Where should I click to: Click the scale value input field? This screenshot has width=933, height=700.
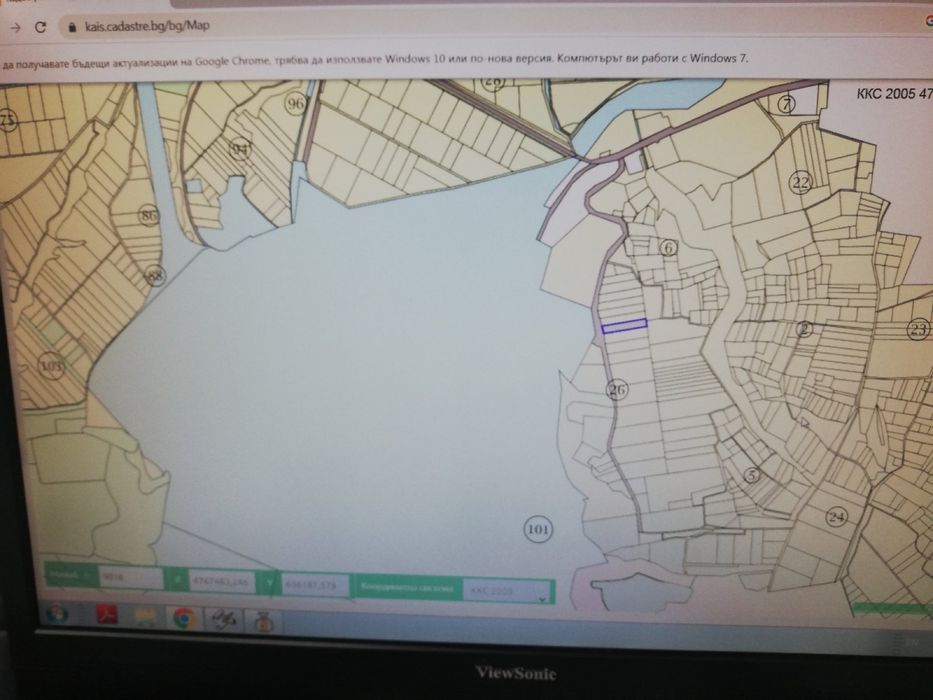tap(131, 577)
